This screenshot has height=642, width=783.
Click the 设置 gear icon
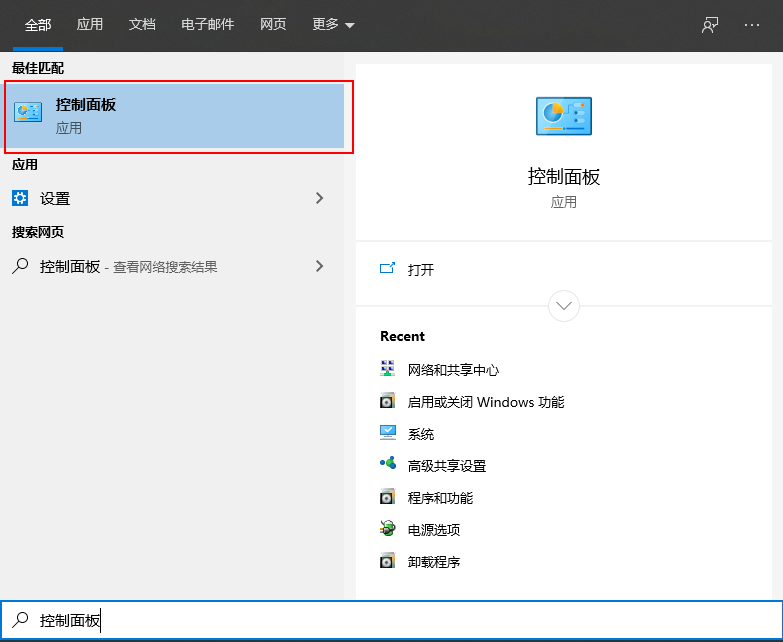click(20, 198)
